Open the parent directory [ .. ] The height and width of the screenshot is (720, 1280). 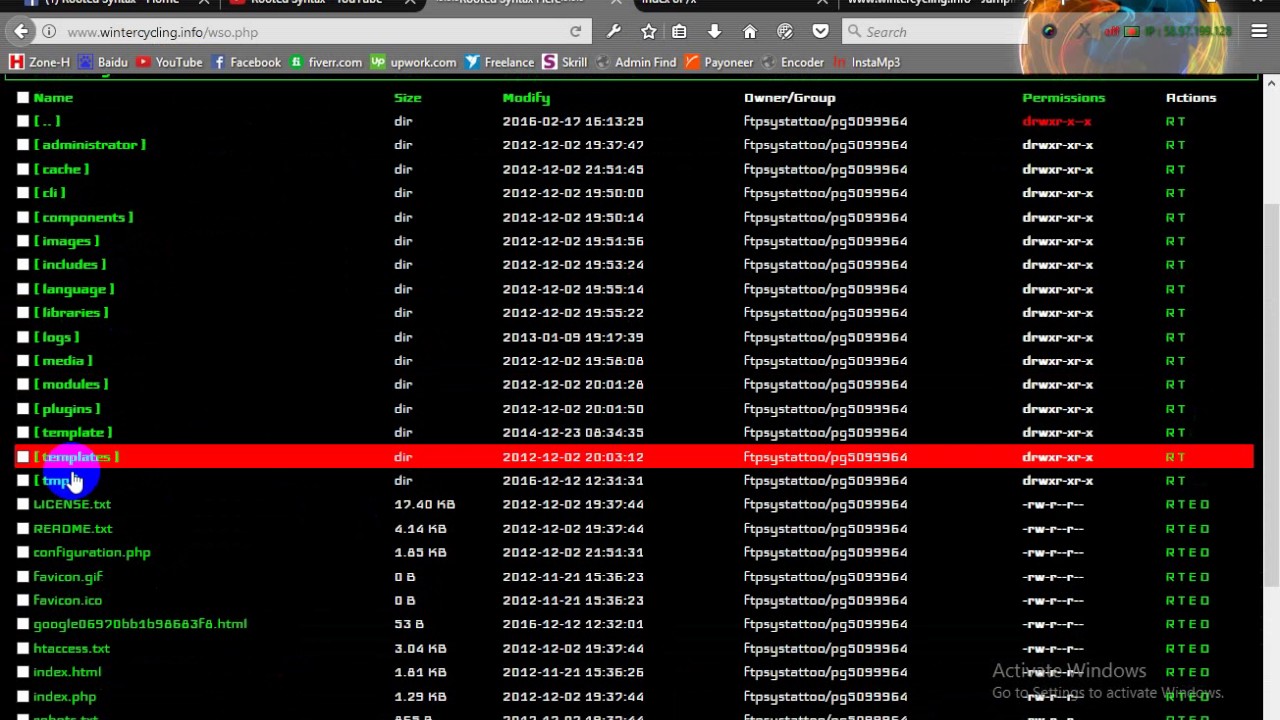tap(47, 121)
